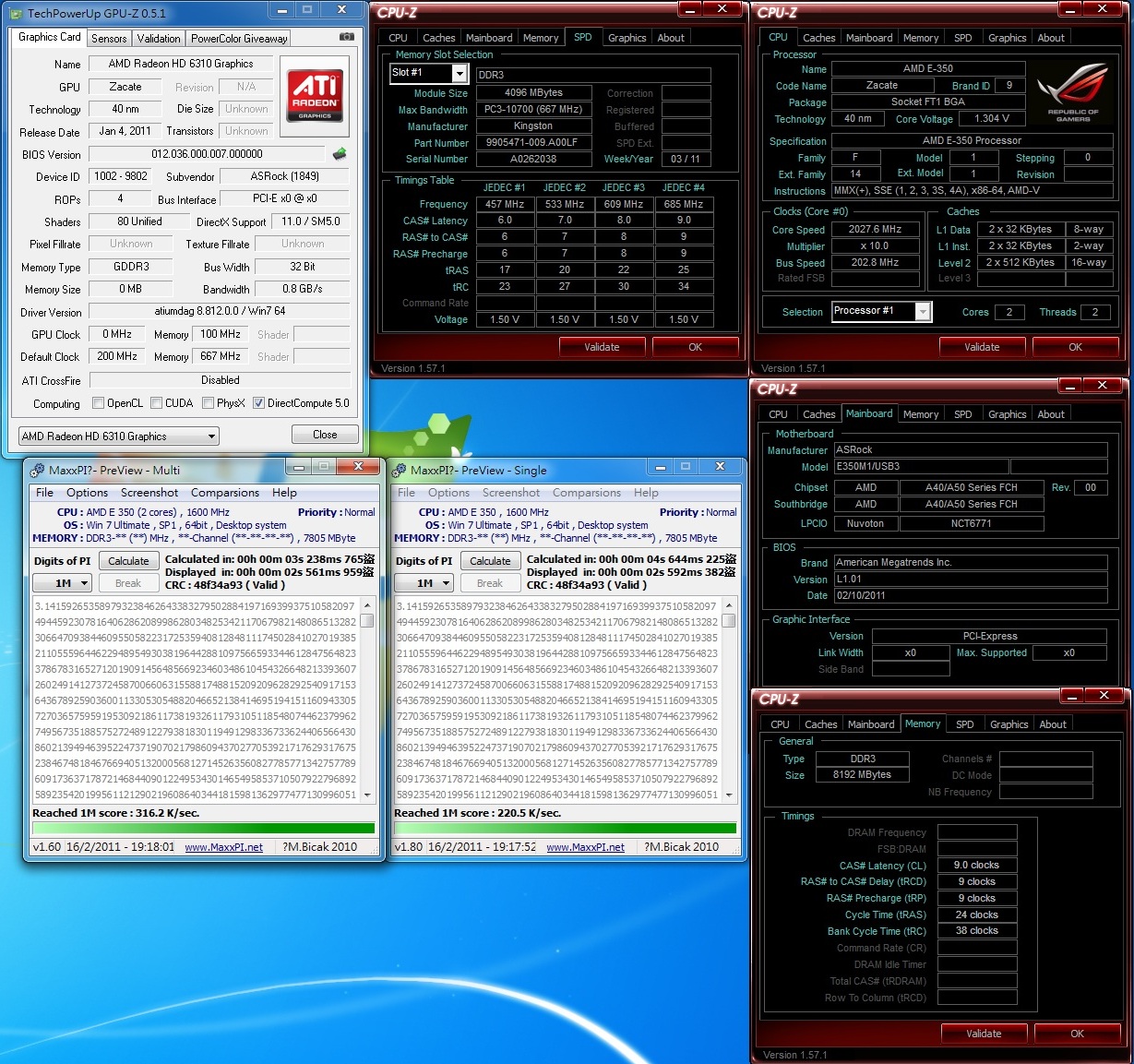
Task: Open Memory tab in CPU-Z SPD window
Action: [541, 38]
